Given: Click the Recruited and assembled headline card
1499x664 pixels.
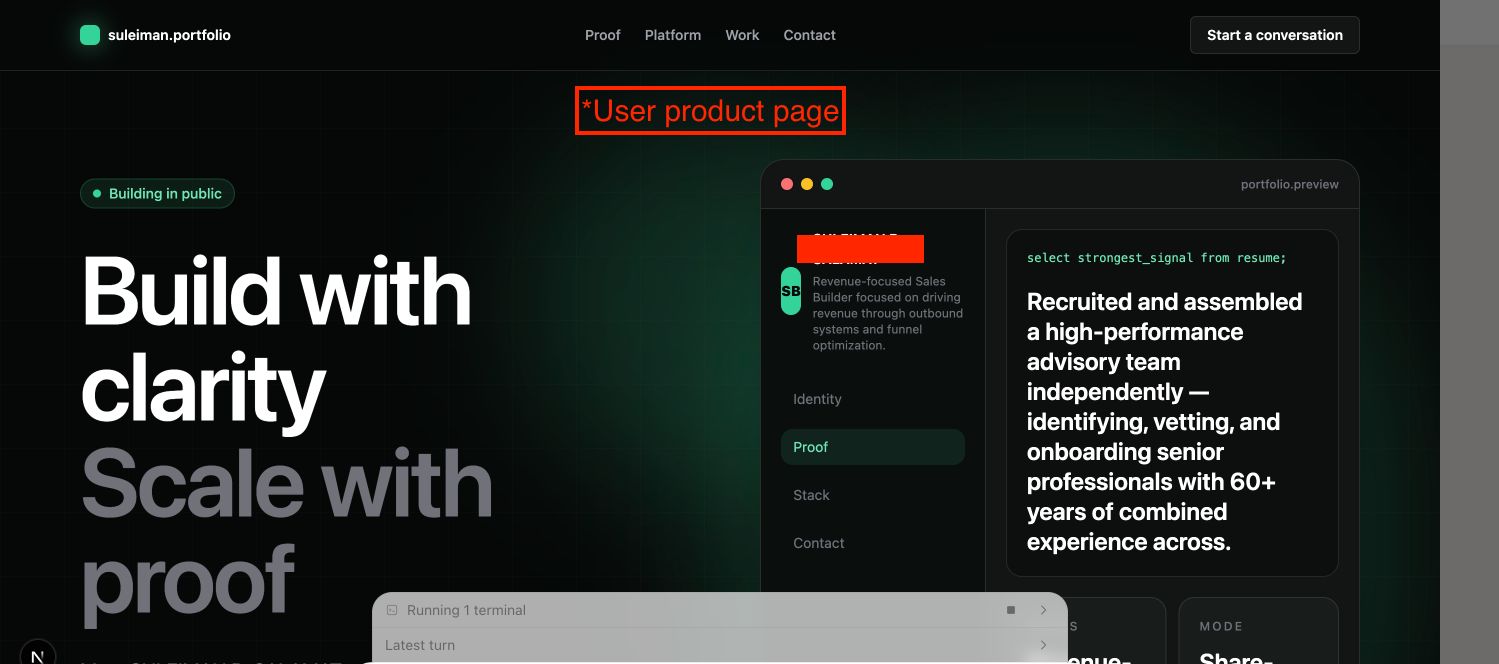Looking at the screenshot, I should [1172, 403].
